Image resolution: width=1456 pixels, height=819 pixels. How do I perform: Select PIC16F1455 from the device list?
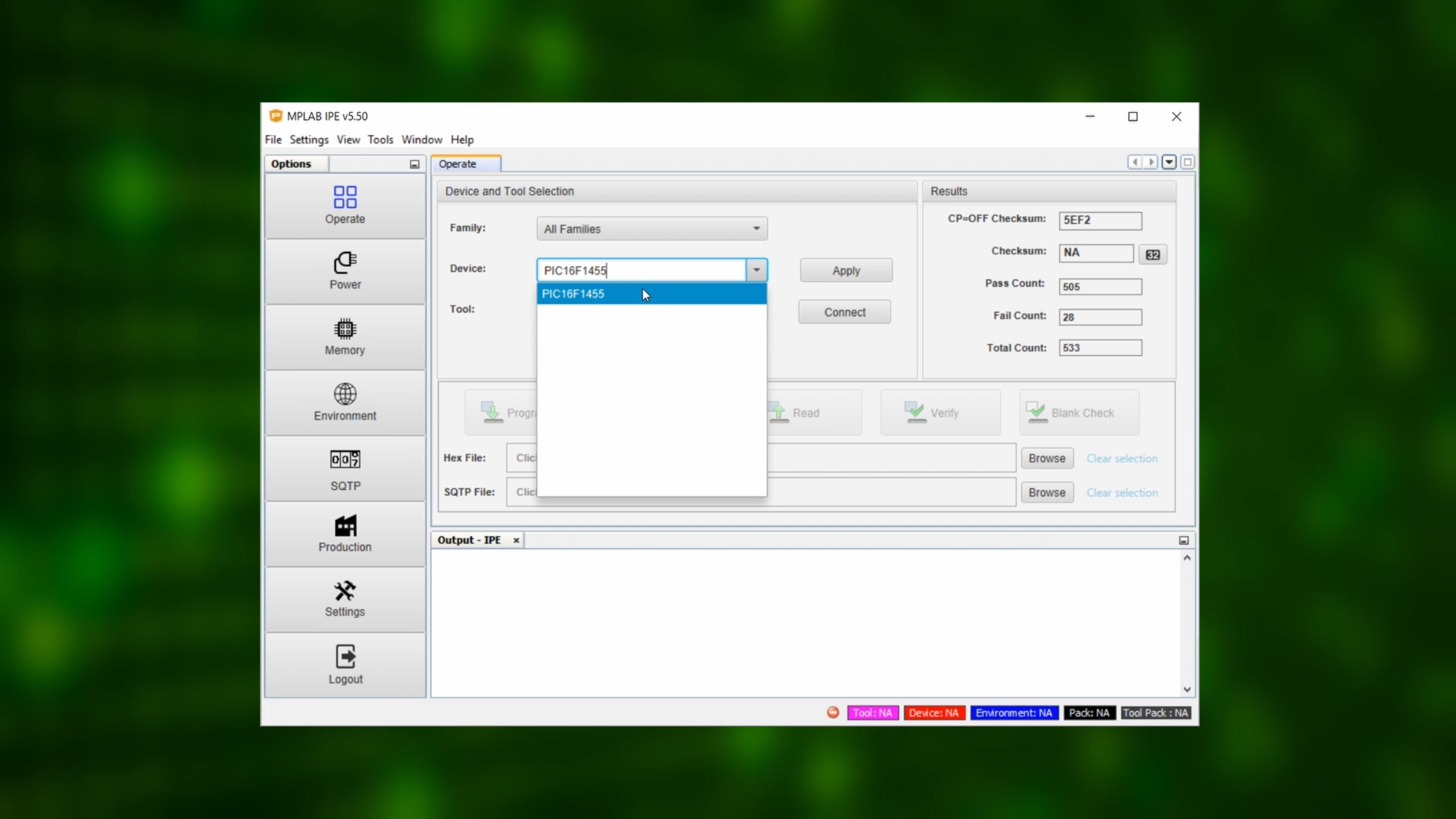573,294
